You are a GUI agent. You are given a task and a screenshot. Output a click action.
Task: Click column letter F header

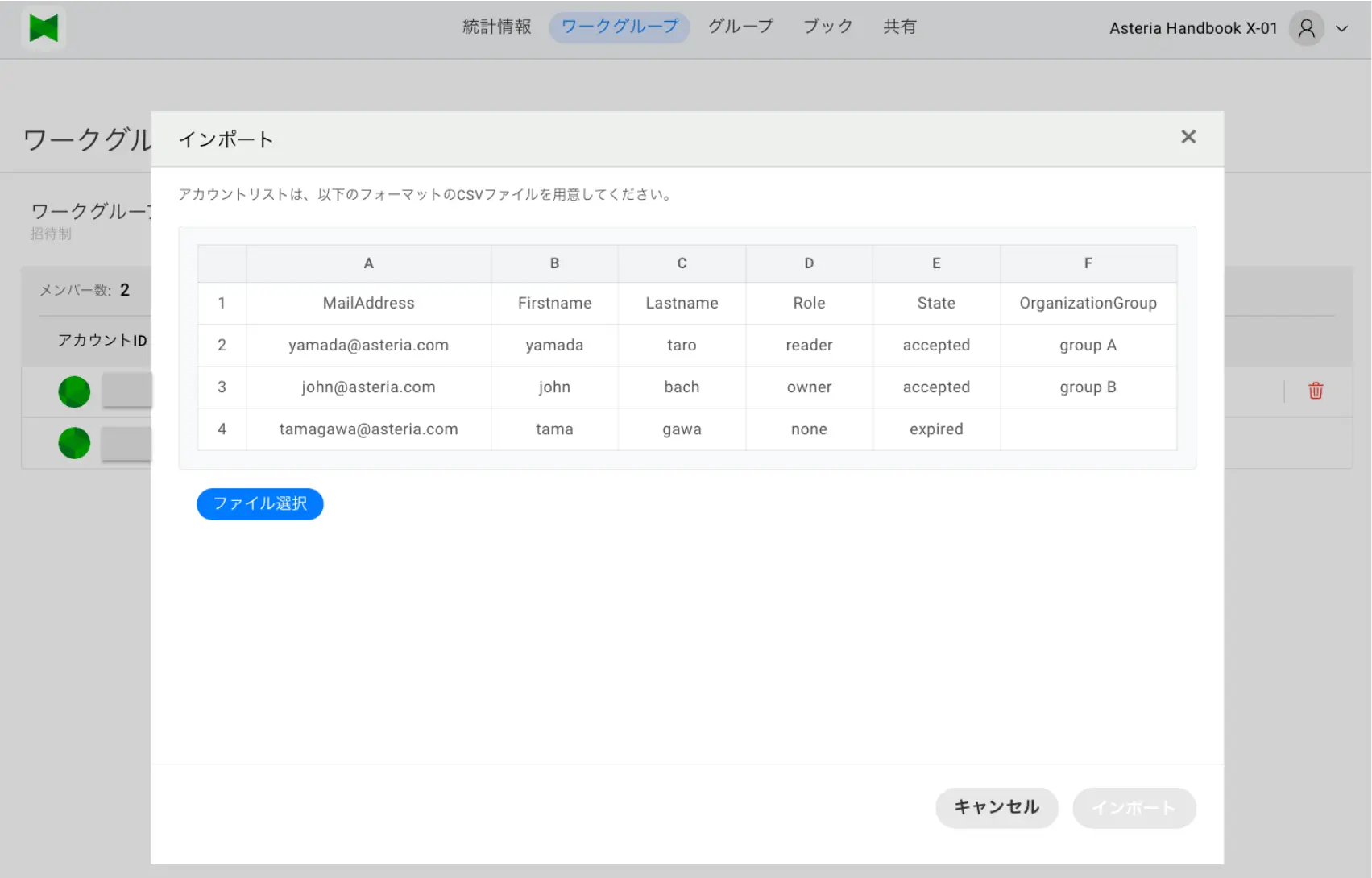(x=1088, y=263)
